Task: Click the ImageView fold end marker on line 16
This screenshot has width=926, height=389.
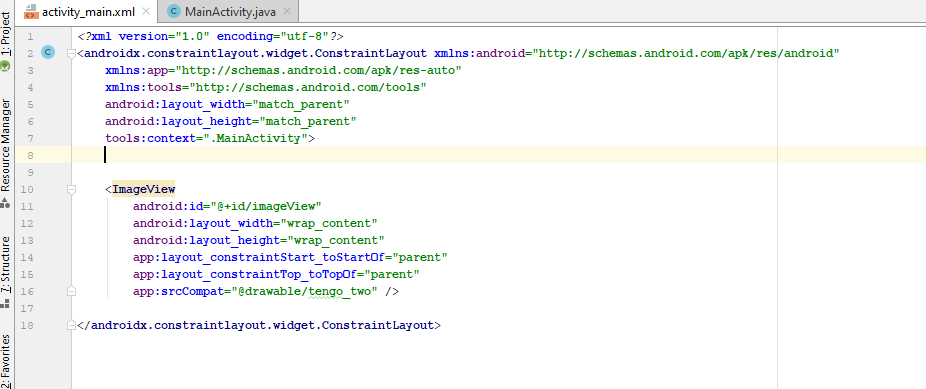Action: [71, 292]
